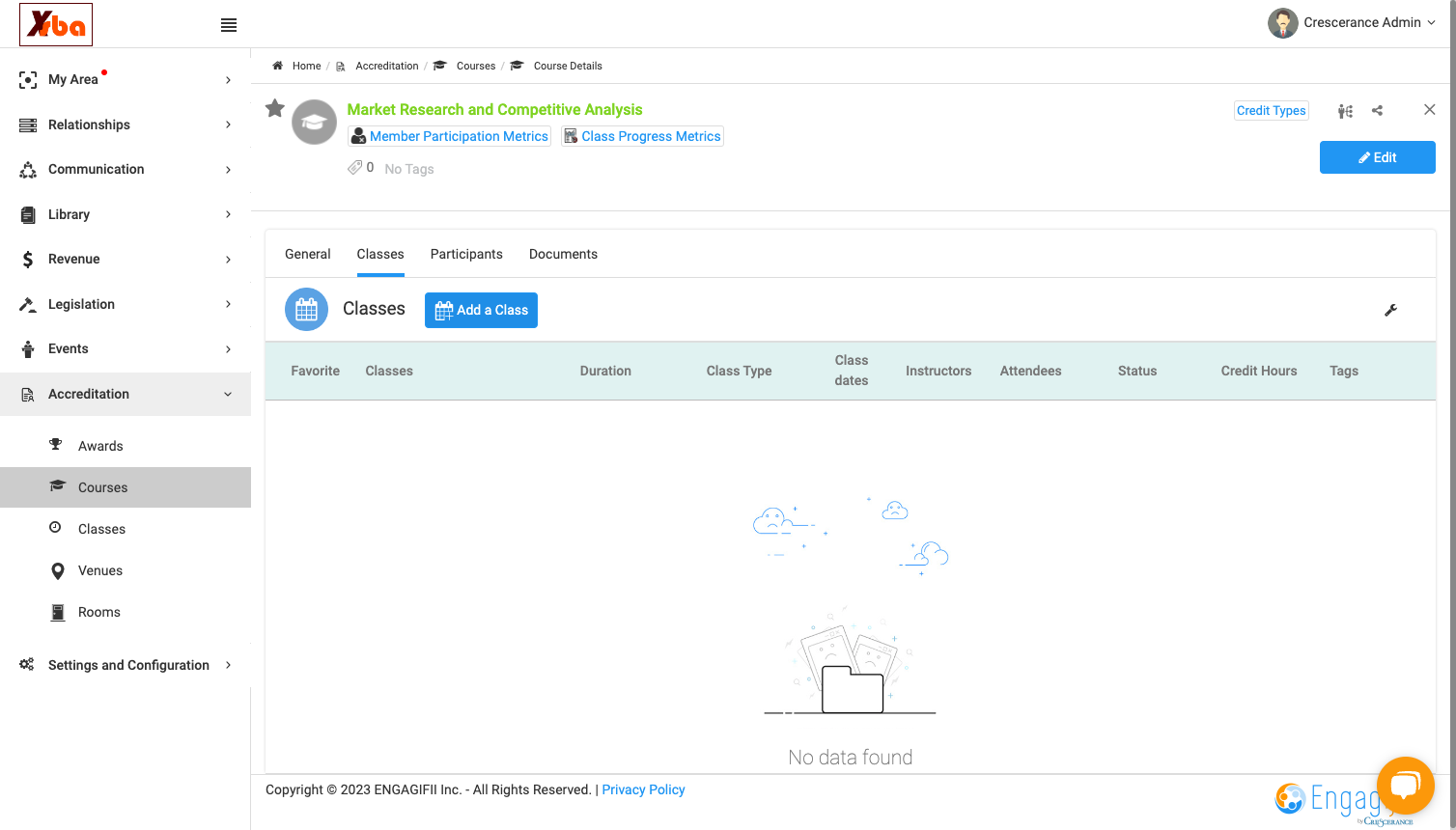The image size is (1456, 830).
Task: Open Rooms in the sidebar
Action: [126, 612]
